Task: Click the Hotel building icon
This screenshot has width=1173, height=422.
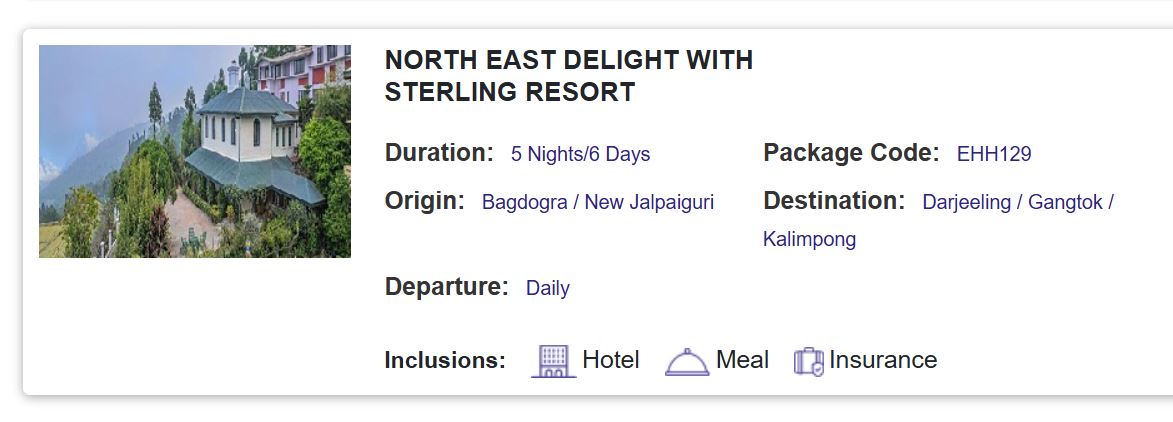Action: [x=553, y=361]
